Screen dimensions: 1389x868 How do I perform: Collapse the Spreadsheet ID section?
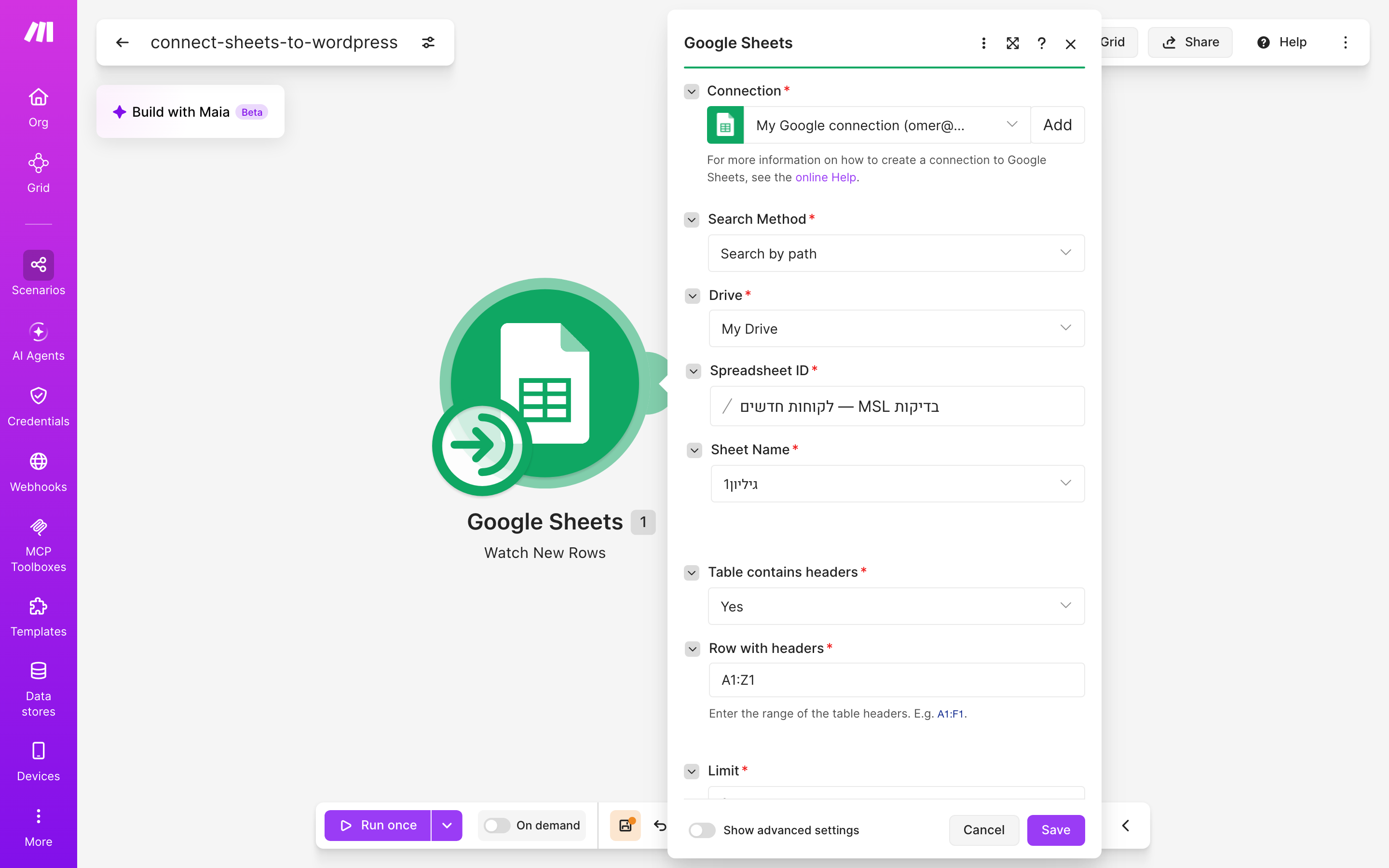pyautogui.click(x=694, y=371)
